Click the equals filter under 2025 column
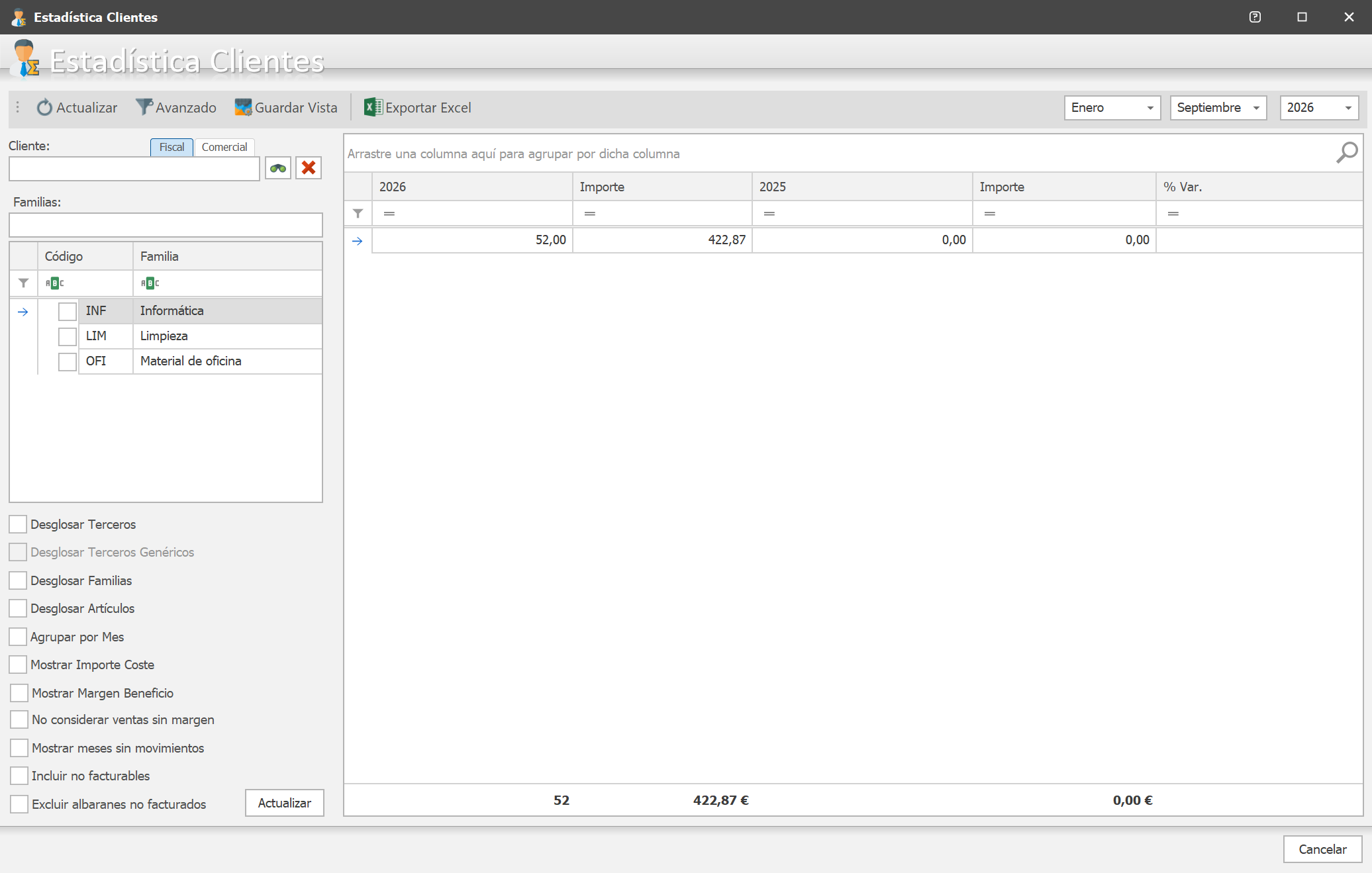This screenshot has height=873, width=1372. (769, 214)
